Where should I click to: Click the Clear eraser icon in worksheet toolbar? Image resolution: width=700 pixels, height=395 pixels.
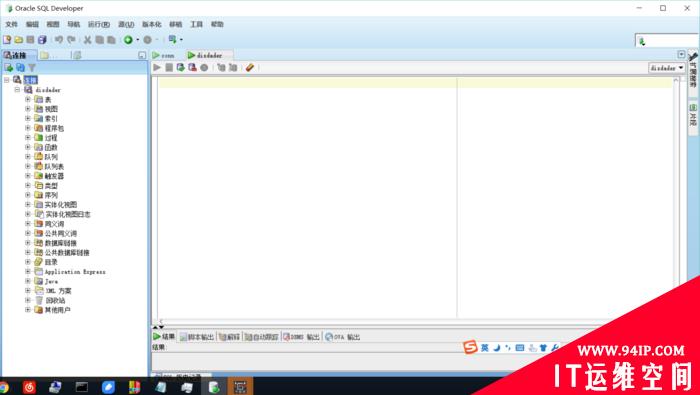coord(250,67)
